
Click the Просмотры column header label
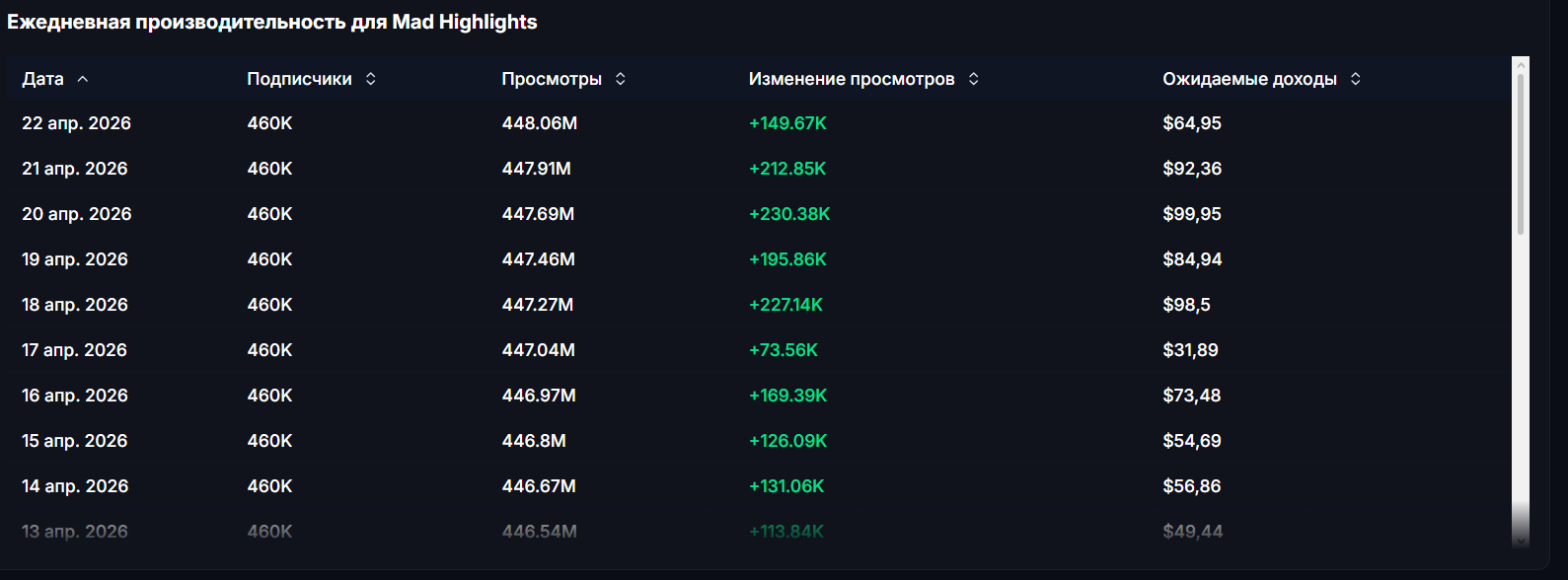coord(552,79)
